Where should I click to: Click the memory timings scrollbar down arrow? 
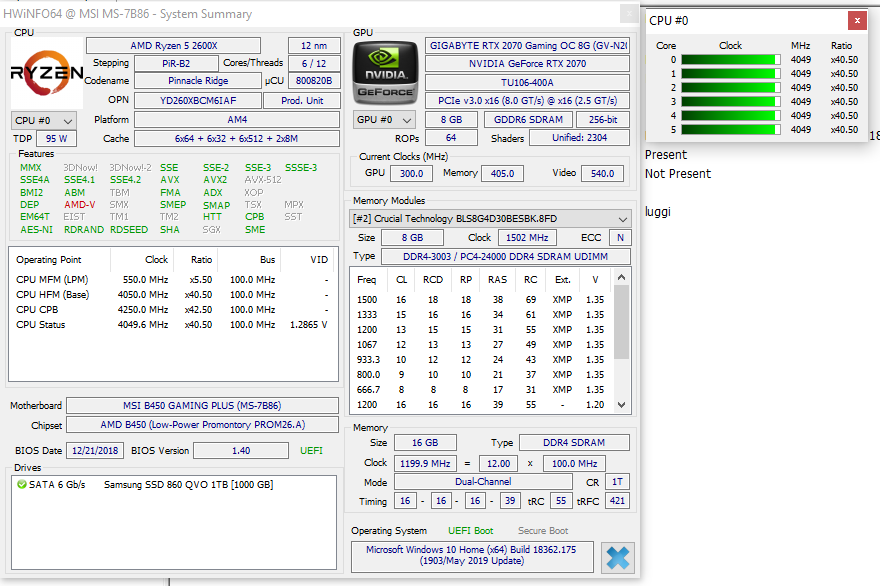[x=621, y=405]
